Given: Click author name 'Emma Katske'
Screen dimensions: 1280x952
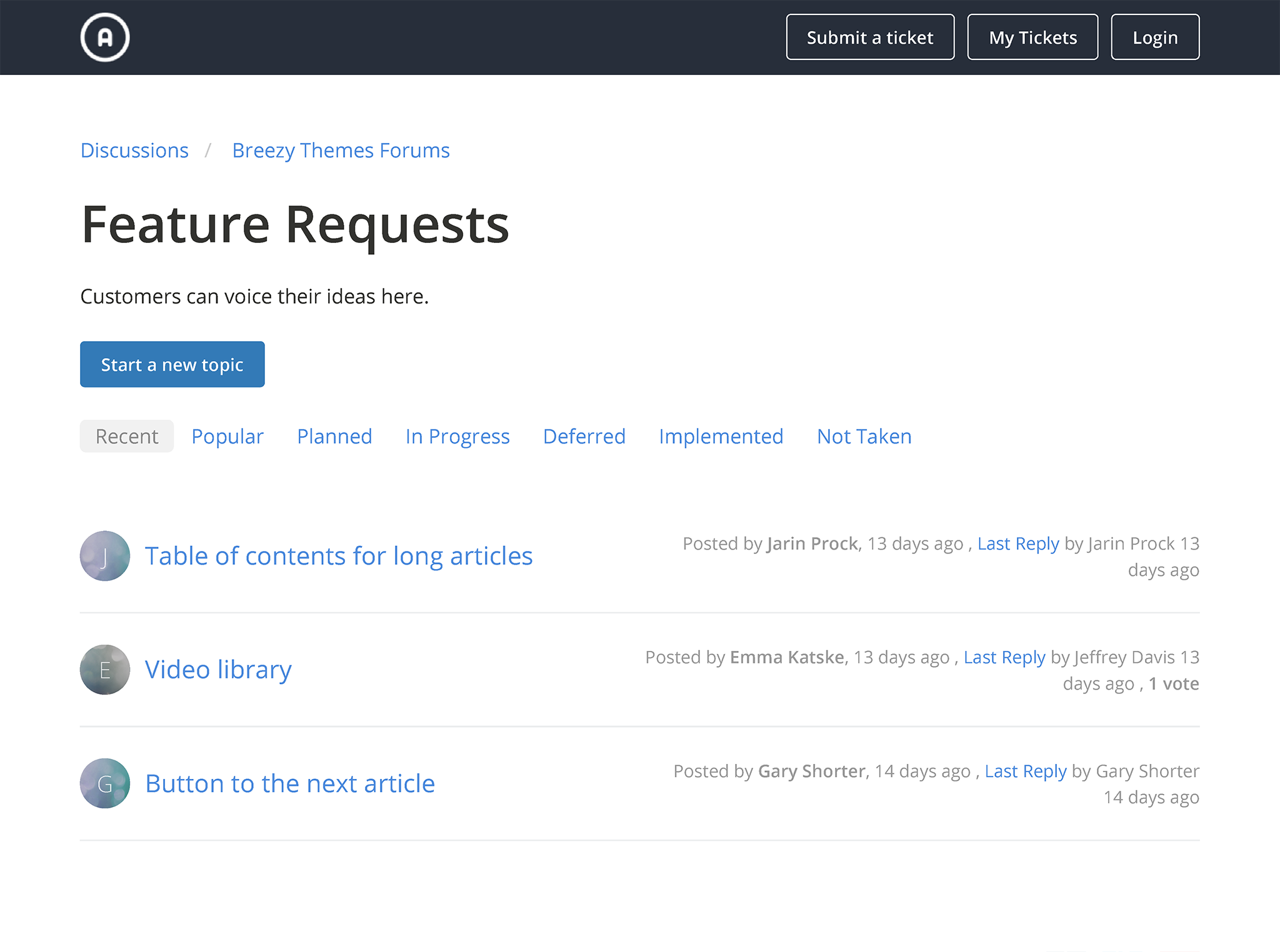Looking at the screenshot, I should tap(787, 657).
